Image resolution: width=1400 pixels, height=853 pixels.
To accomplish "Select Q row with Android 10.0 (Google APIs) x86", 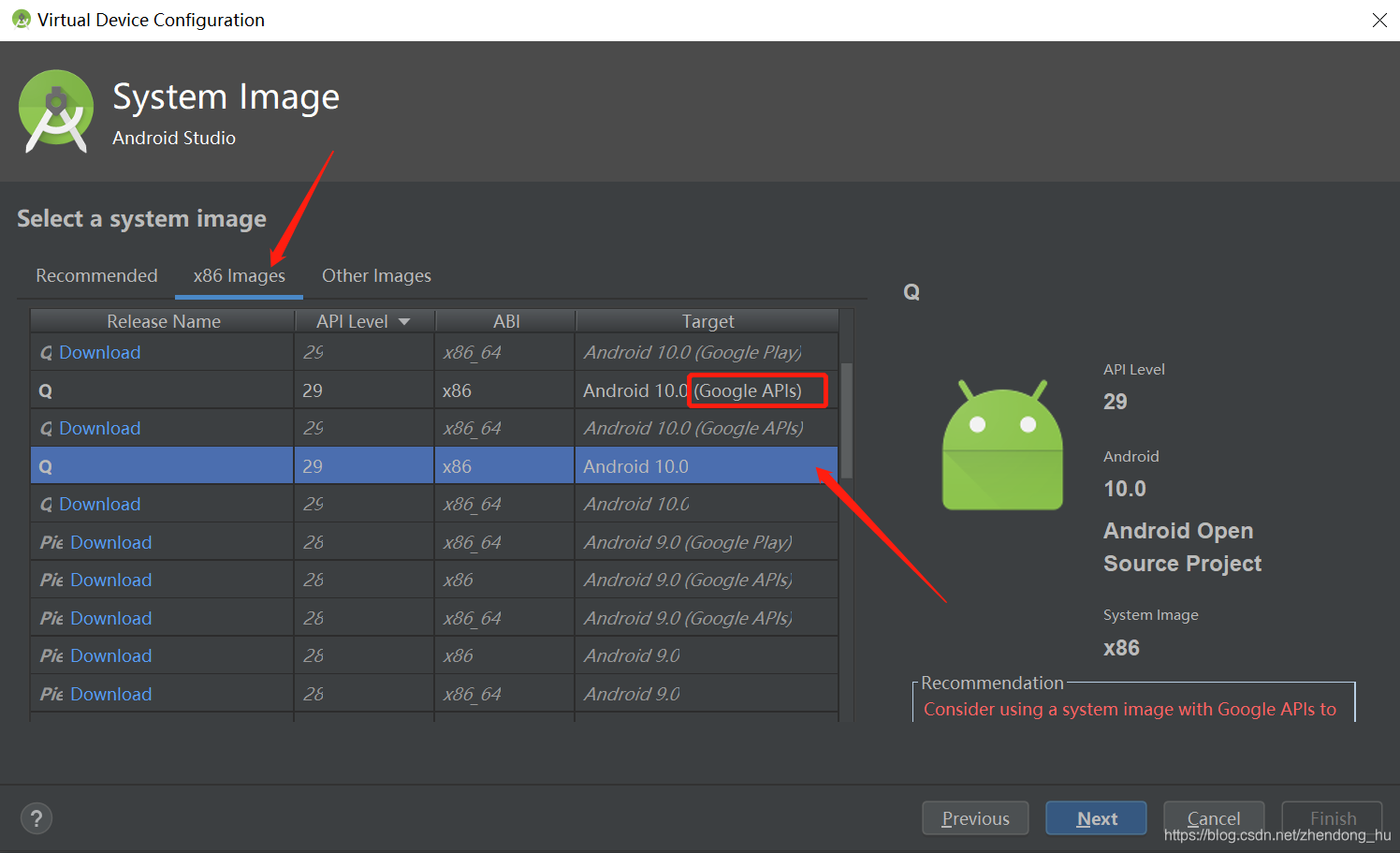I will (x=434, y=390).
